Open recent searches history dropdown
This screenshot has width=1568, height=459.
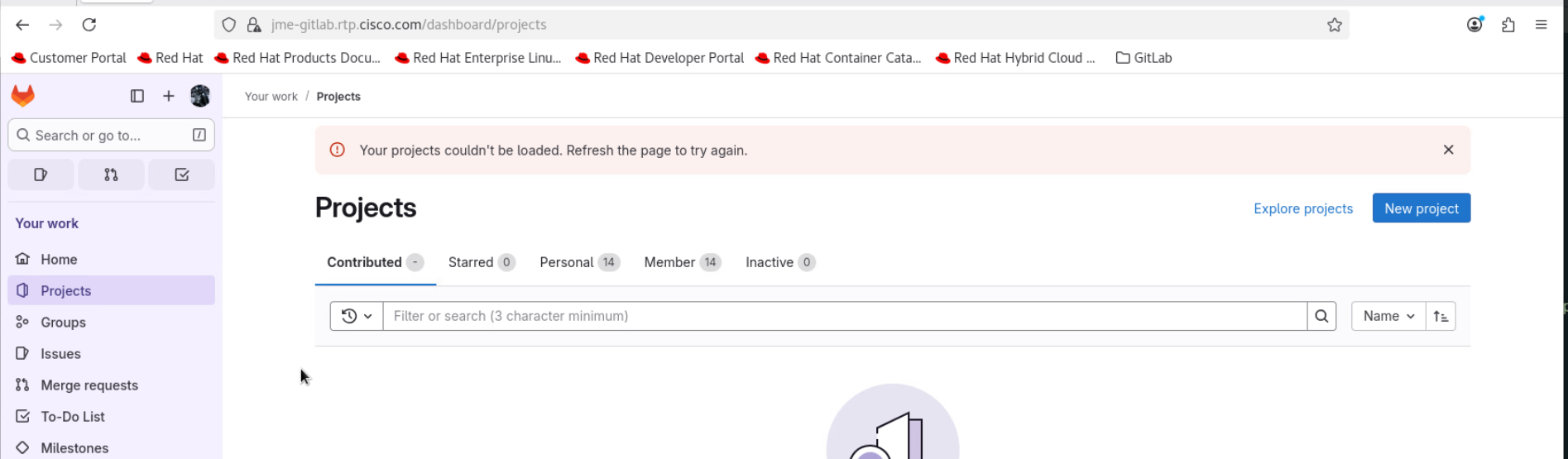coord(357,316)
